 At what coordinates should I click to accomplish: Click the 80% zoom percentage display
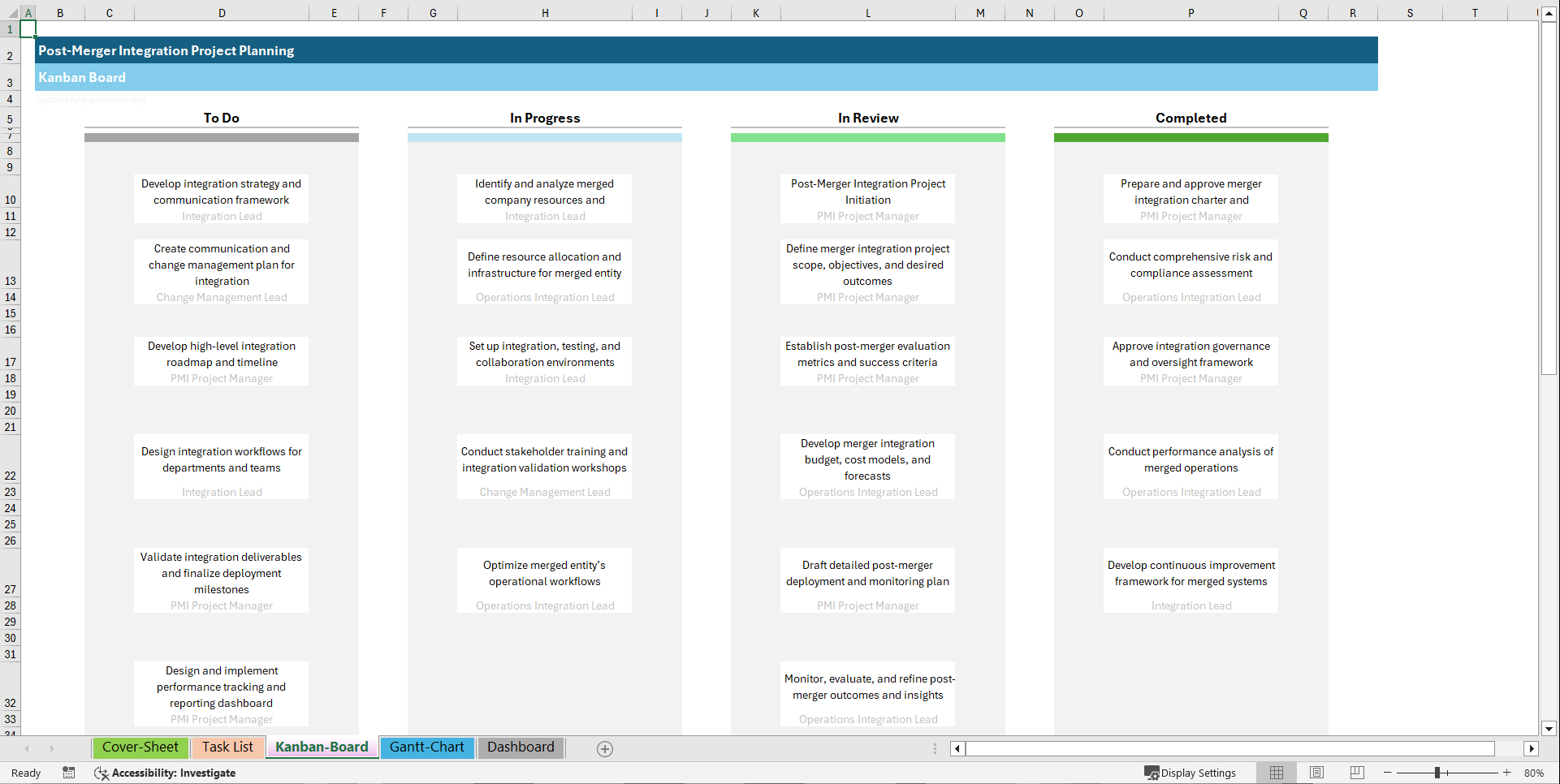click(x=1535, y=773)
